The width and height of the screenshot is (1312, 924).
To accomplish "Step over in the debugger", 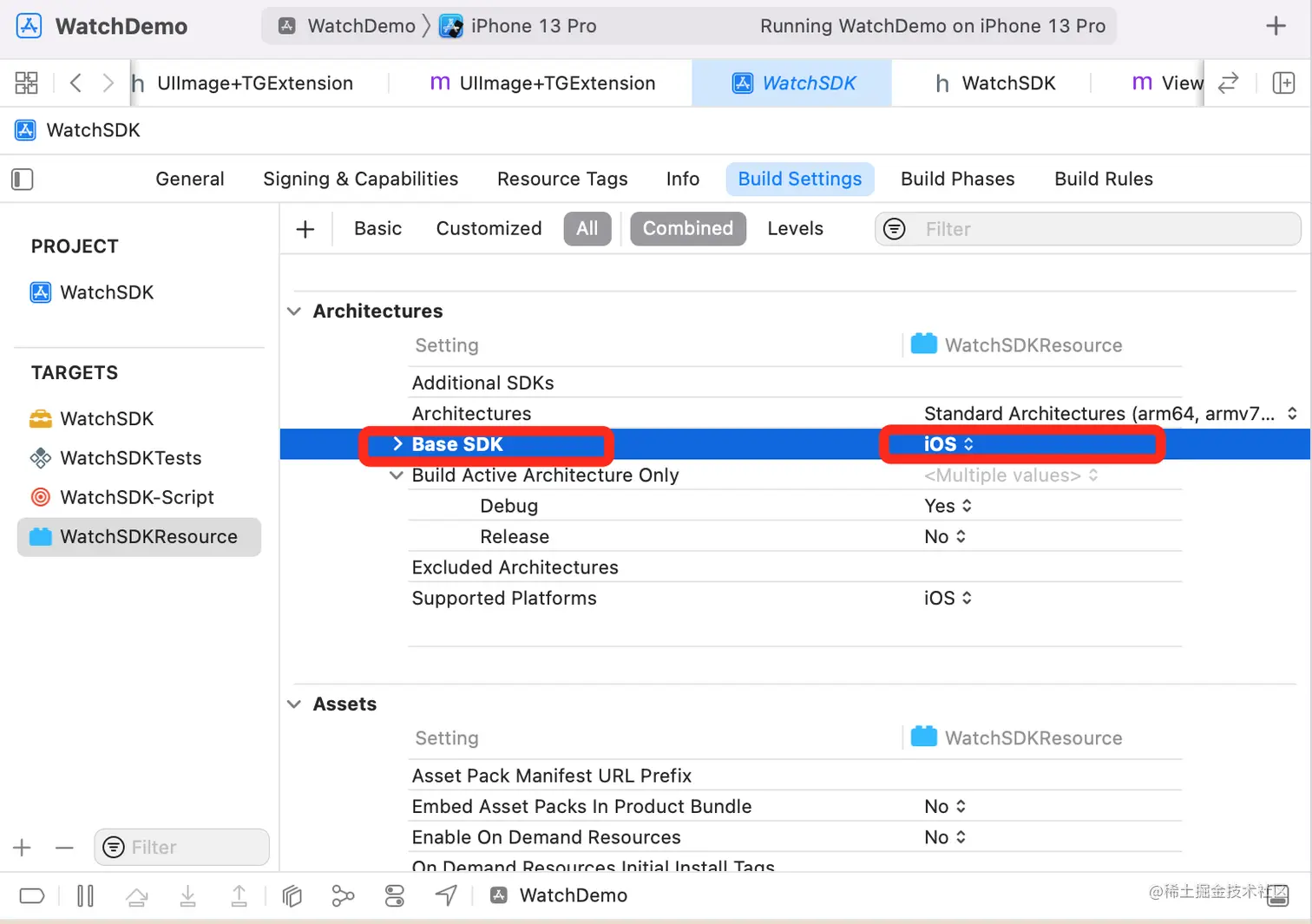I will pos(136,895).
